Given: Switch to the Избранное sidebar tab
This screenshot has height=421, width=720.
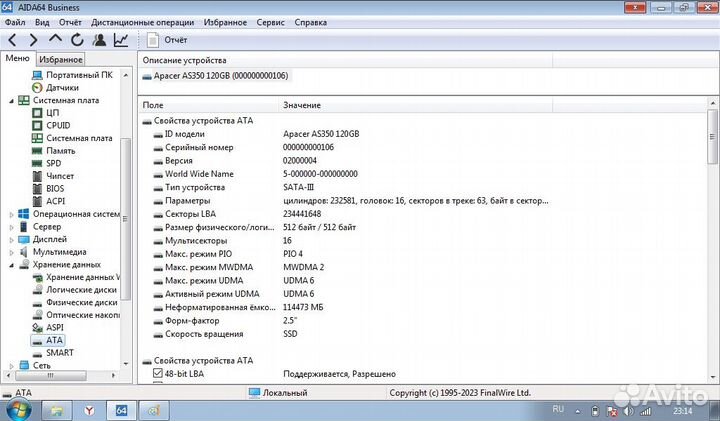Looking at the screenshot, I should (x=61, y=59).
